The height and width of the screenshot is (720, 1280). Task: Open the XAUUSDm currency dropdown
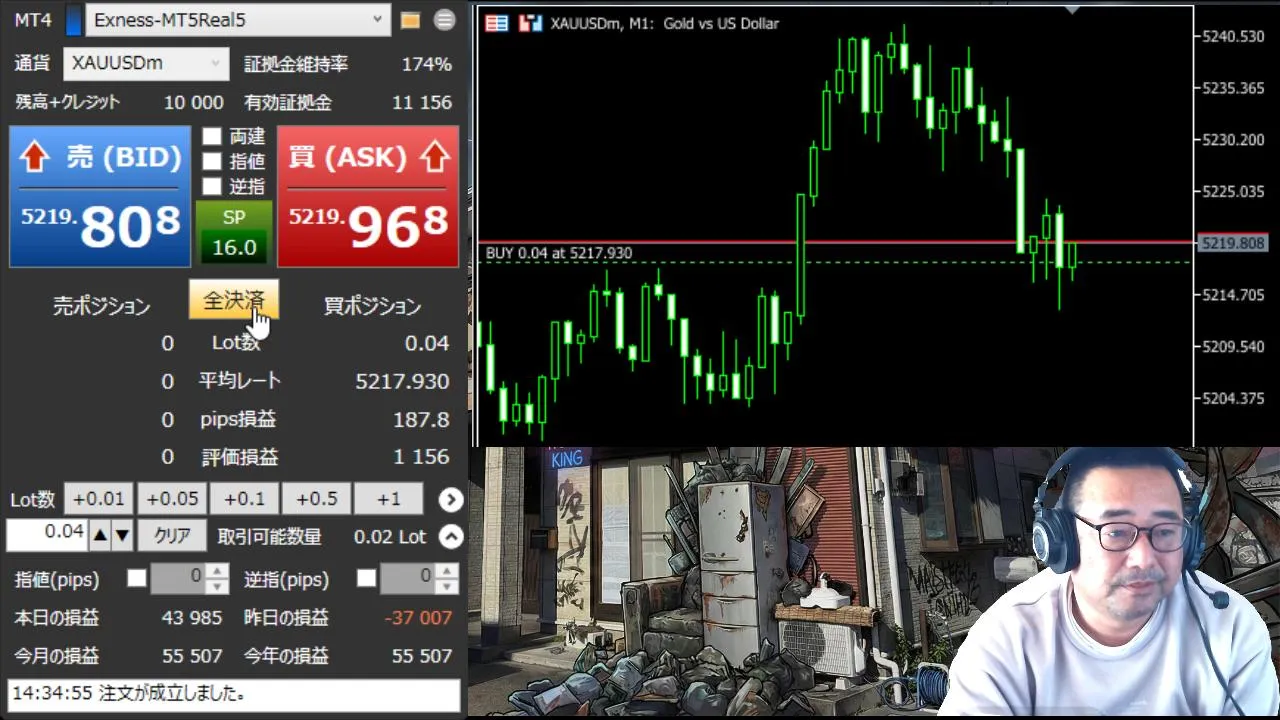(x=146, y=63)
